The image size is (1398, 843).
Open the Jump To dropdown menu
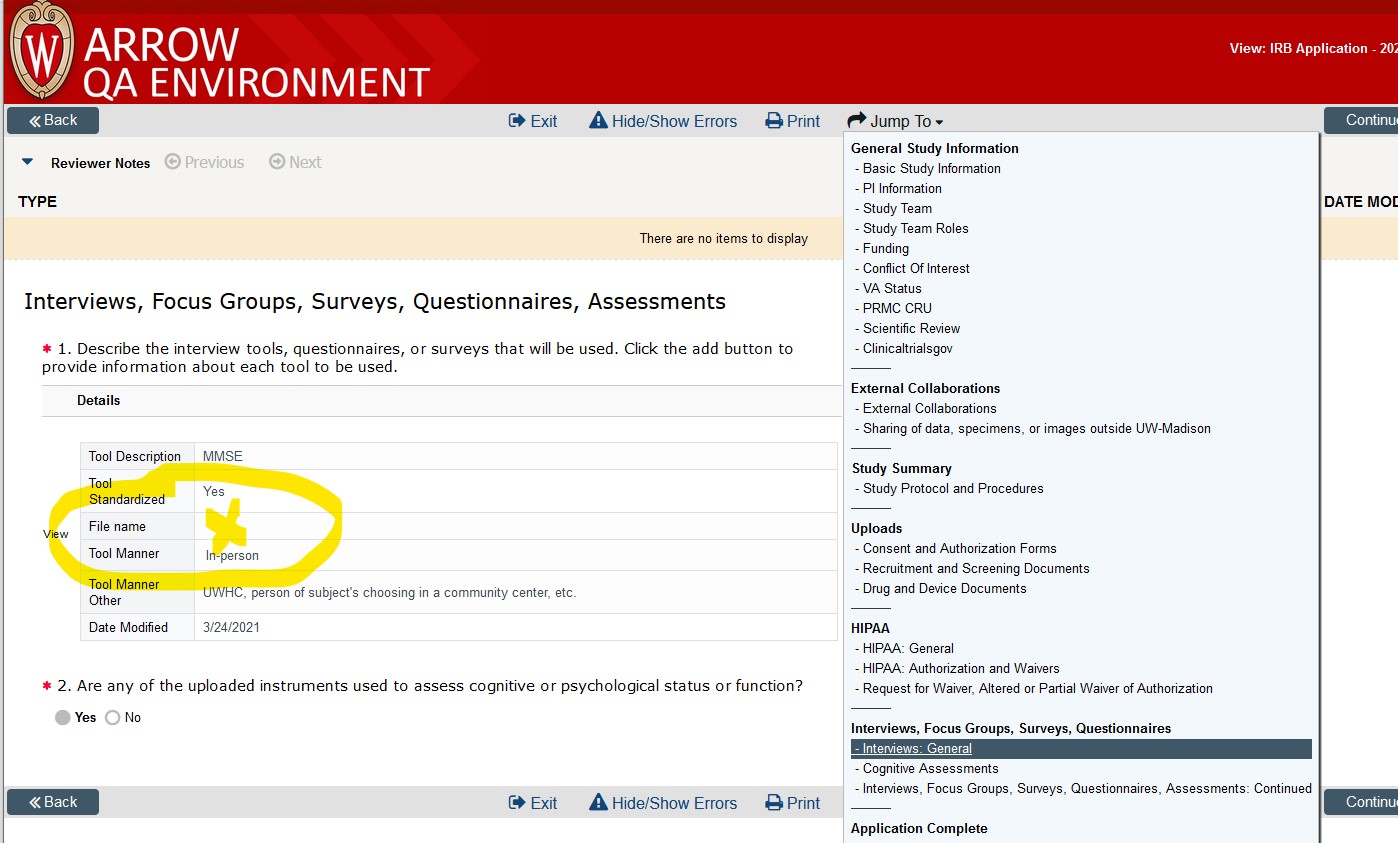[895, 121]
